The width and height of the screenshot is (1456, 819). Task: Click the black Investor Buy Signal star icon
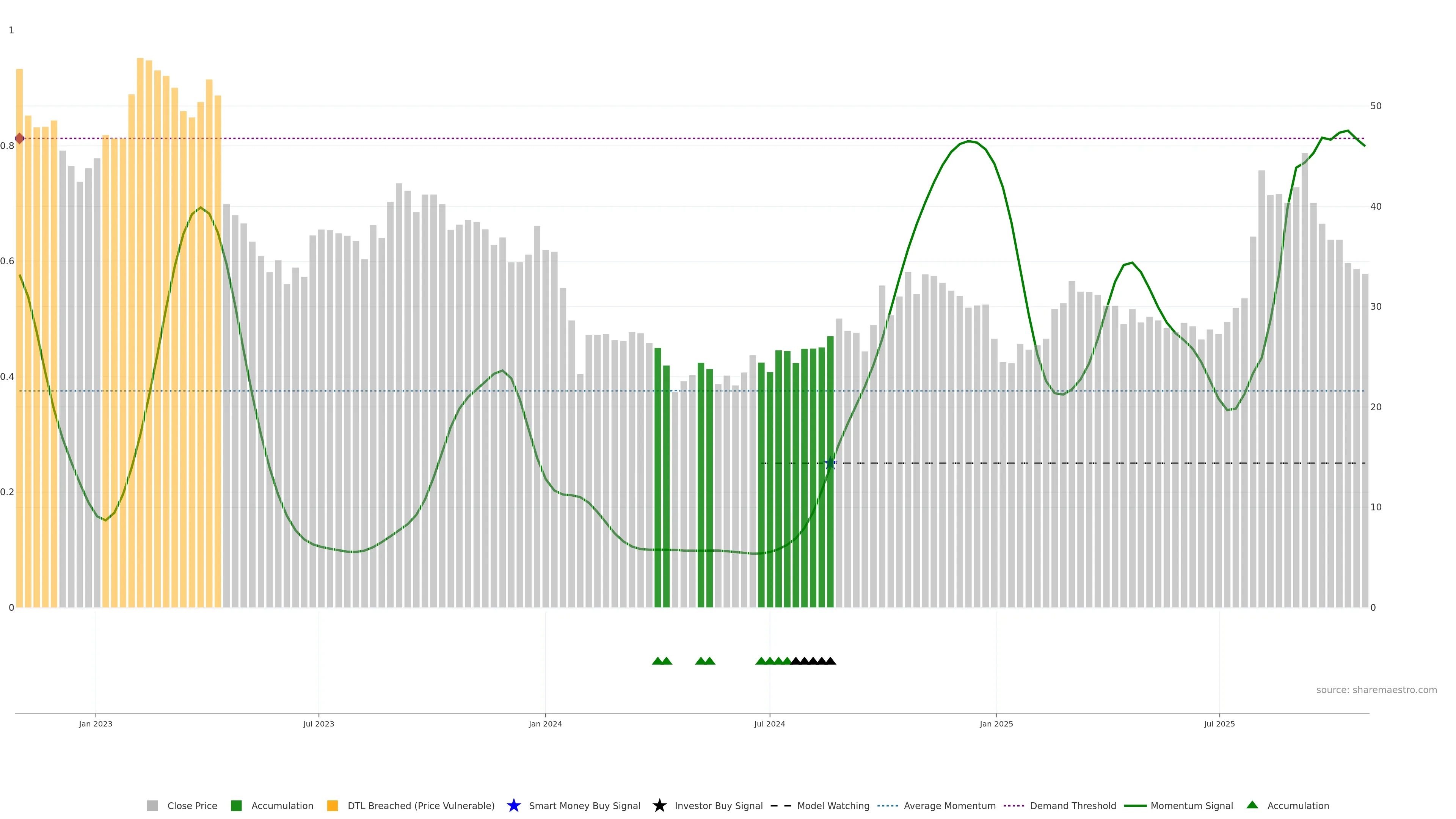pyautogui.click(x=659, y=806)
